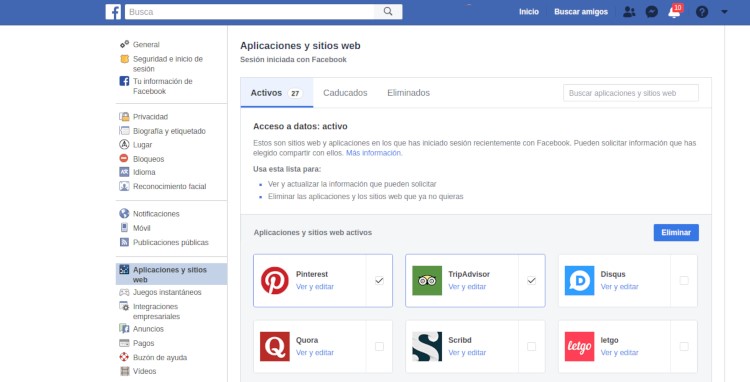Click the TripAdvisor app logo

(x=427, y=280)
